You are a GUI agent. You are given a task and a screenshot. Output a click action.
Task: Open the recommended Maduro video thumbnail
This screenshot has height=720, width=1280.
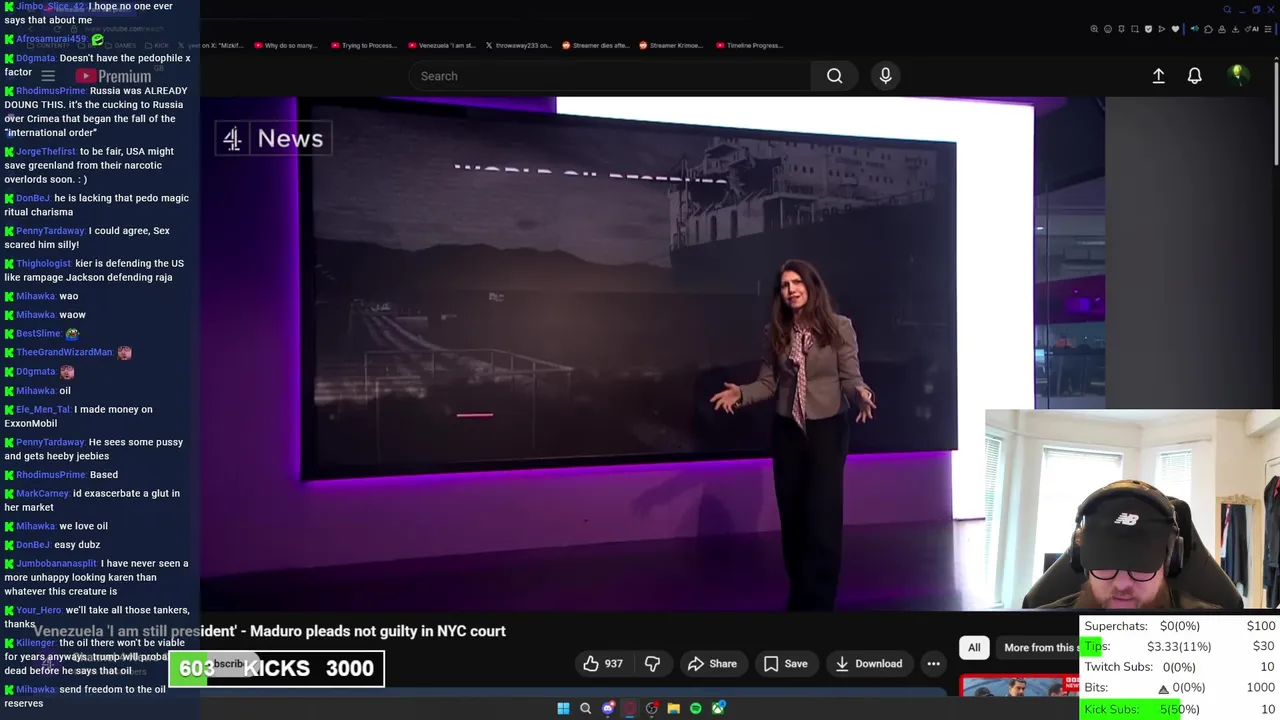coord(1018,686)
